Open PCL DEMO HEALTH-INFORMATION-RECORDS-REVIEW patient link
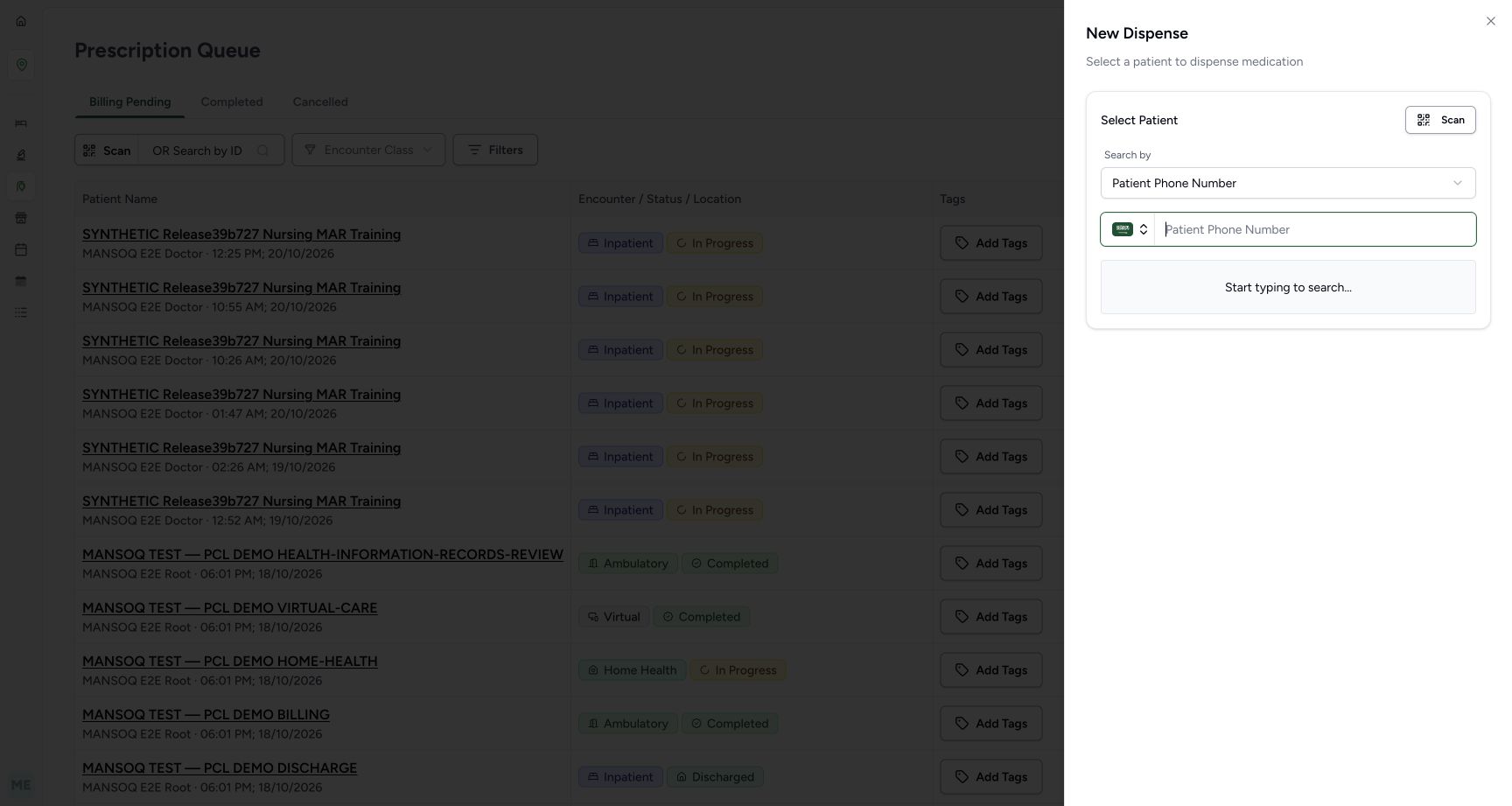 pos(323,555)
